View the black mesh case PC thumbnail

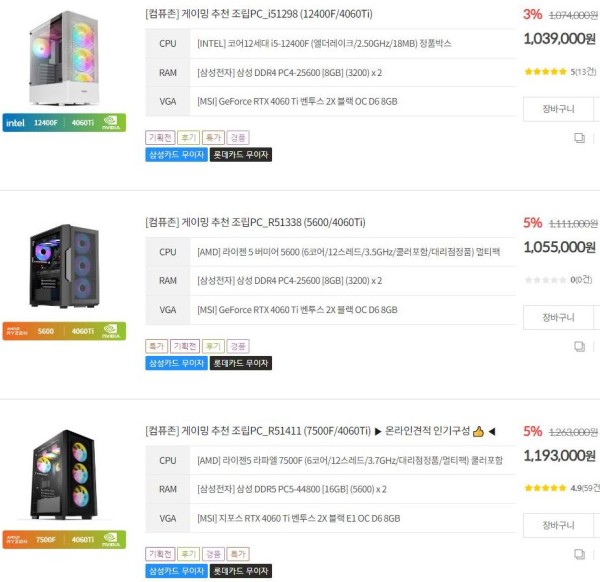pos(64,266)
